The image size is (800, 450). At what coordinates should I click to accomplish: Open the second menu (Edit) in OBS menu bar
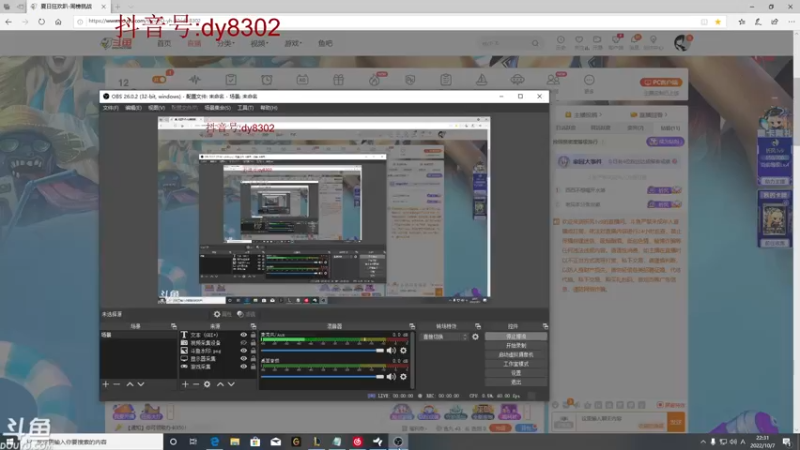tap(133, 108)
